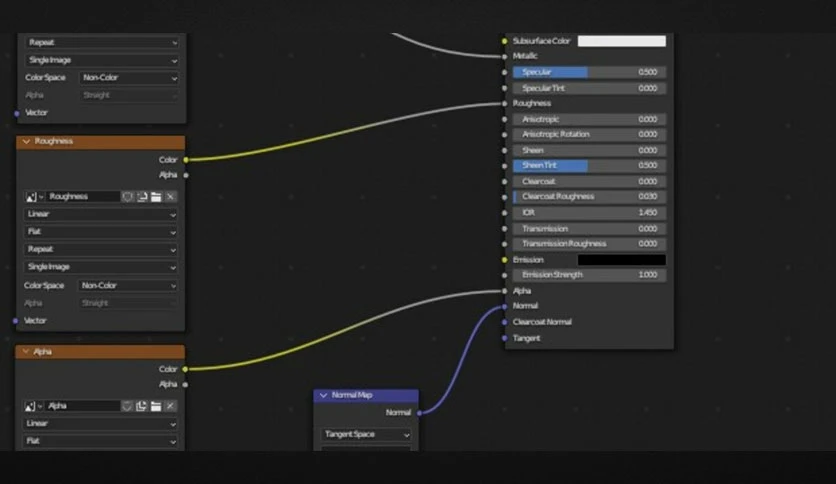The height and width of the screenshot is (484, 836).
Task: Open the image folder icon in the Roughness node
Action: pos(156,197)
